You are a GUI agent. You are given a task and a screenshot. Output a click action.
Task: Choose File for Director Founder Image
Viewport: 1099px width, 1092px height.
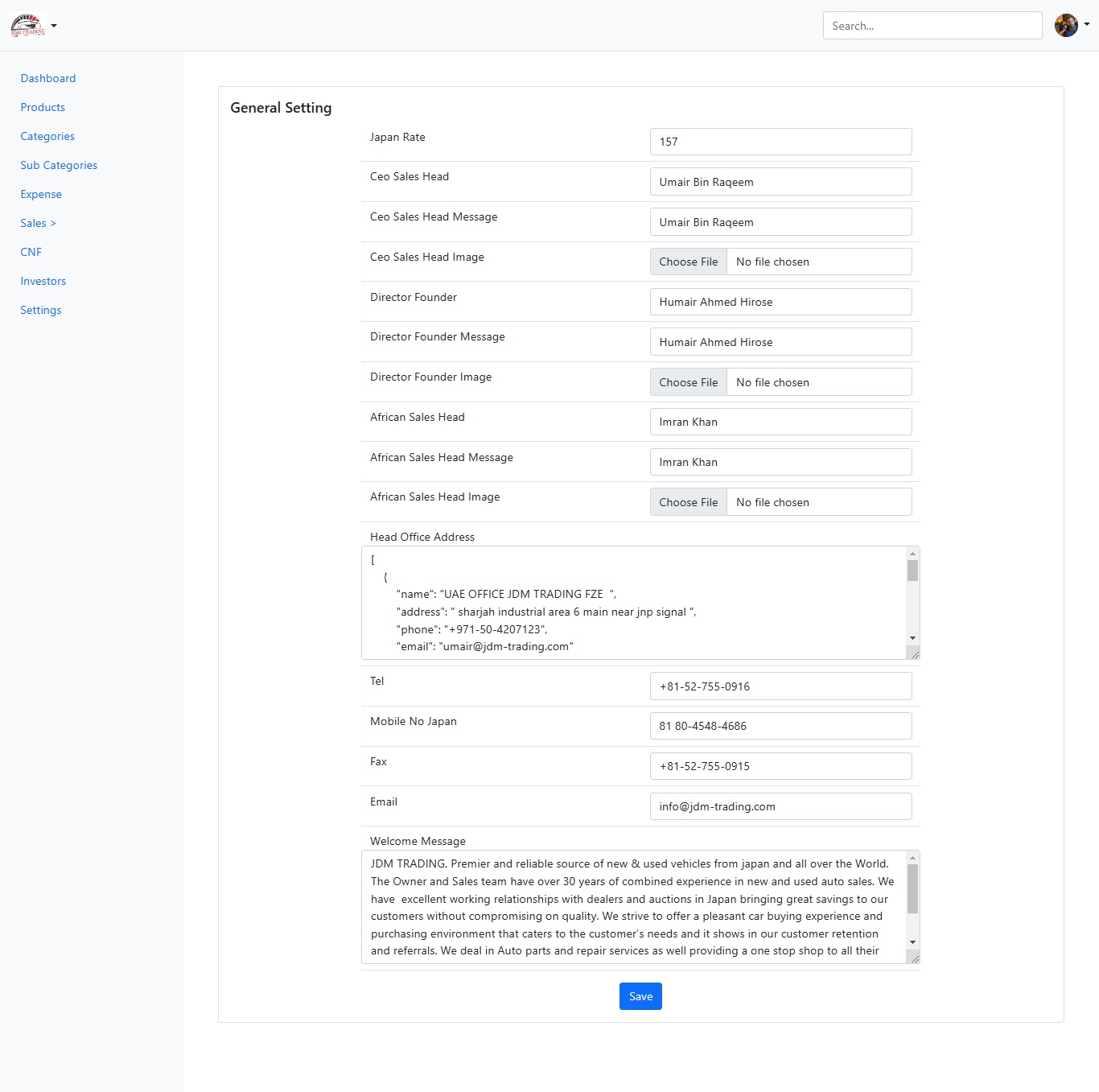click(688, 382)
